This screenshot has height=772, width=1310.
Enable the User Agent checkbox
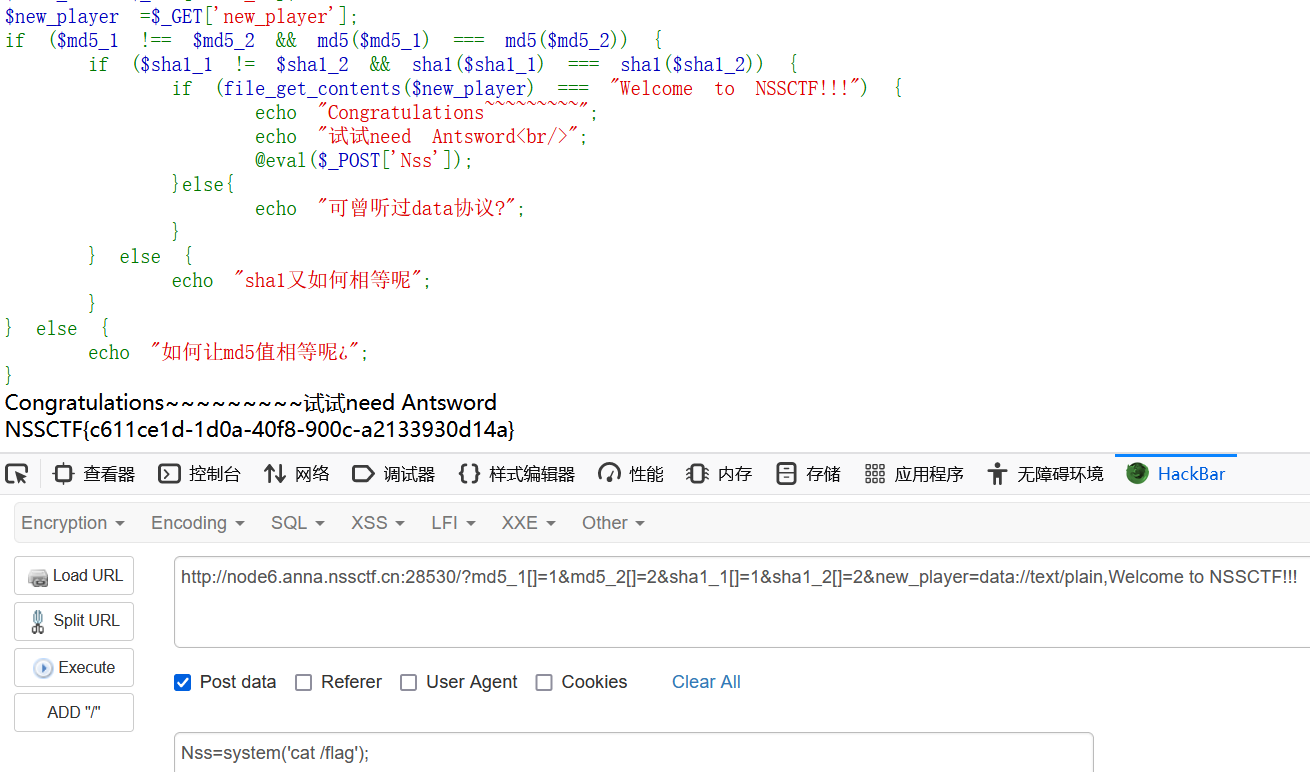[408, 682]
